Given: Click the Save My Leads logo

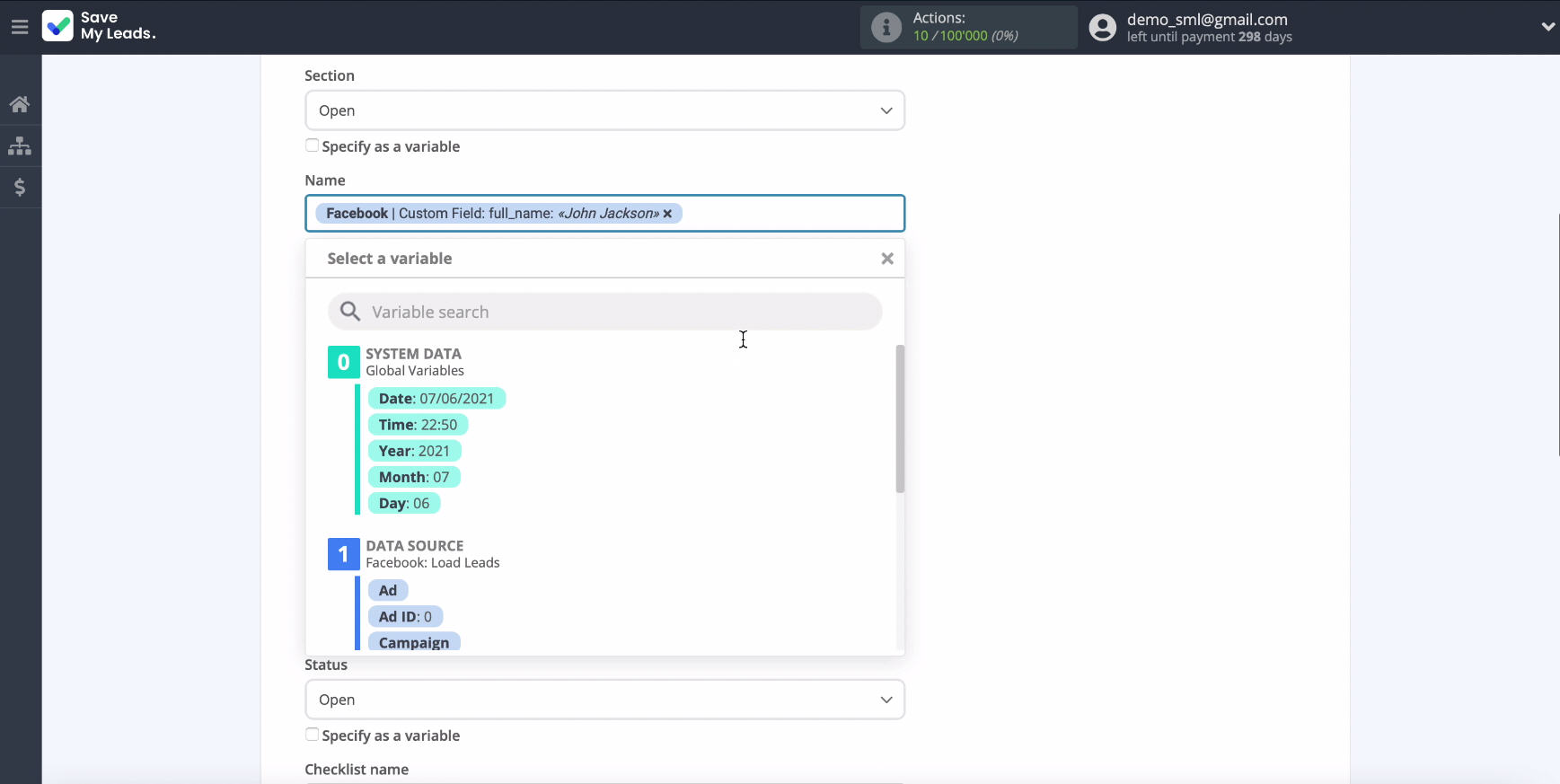Looking at the screenshot, I should pos(99,26).
